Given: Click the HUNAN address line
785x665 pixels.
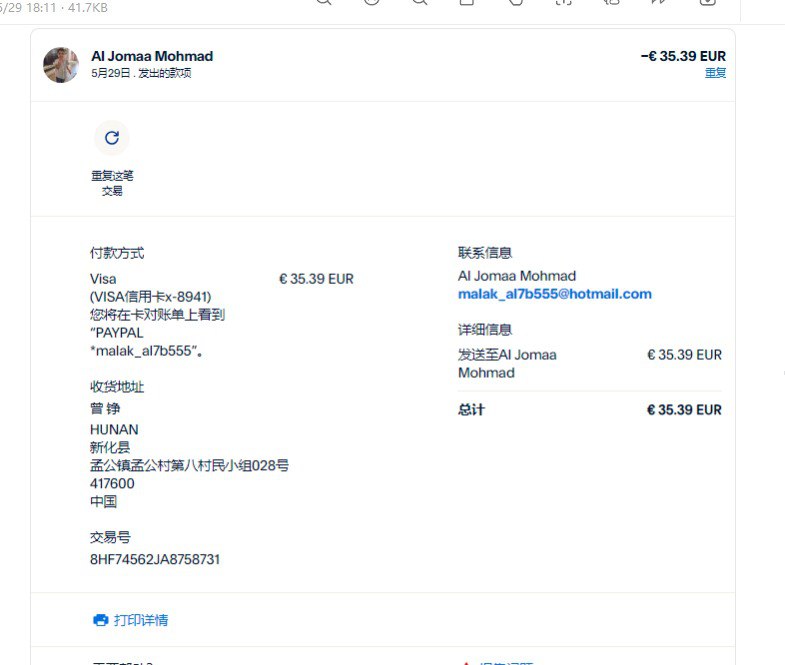Looking at the screenshot, I should [x=114, y=430].
